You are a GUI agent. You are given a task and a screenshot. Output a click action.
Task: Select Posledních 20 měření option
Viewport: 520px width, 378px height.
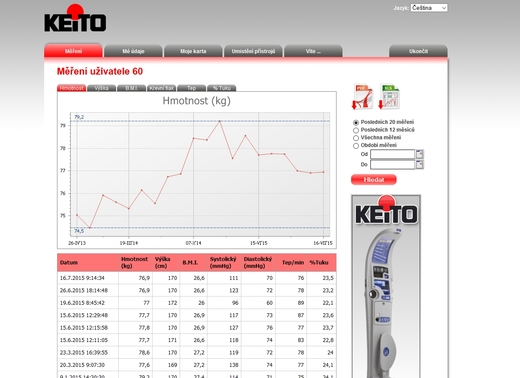coord(356,122)
